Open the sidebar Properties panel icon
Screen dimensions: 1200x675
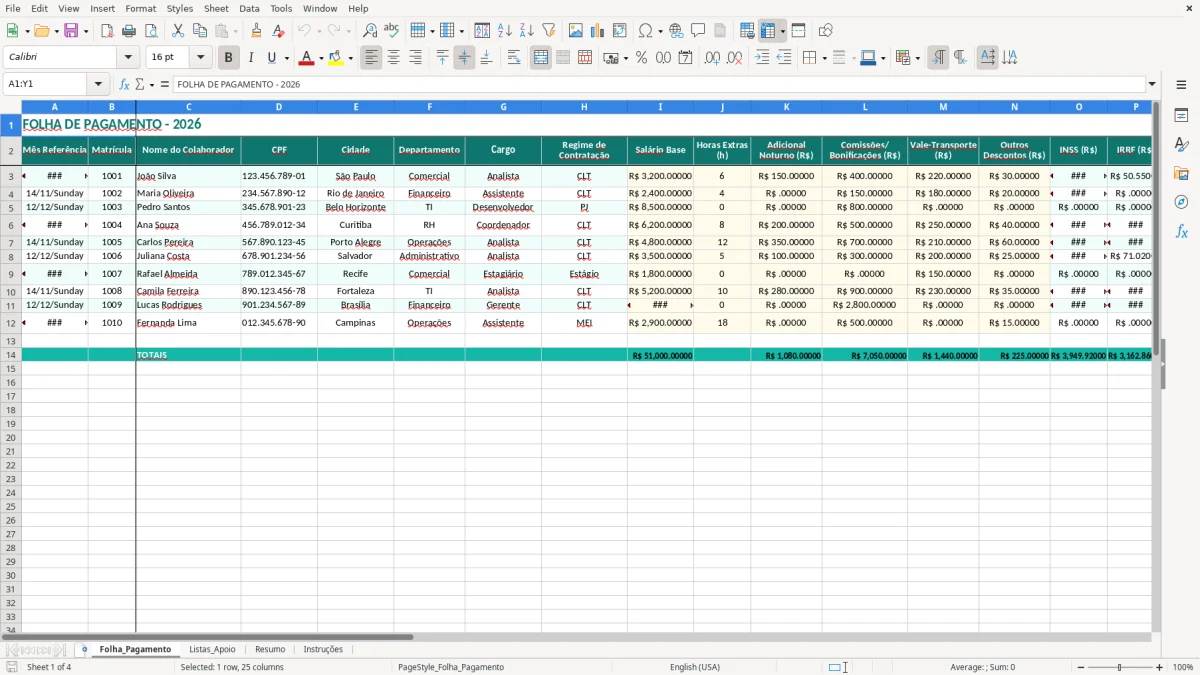[x=1181, y=116]
